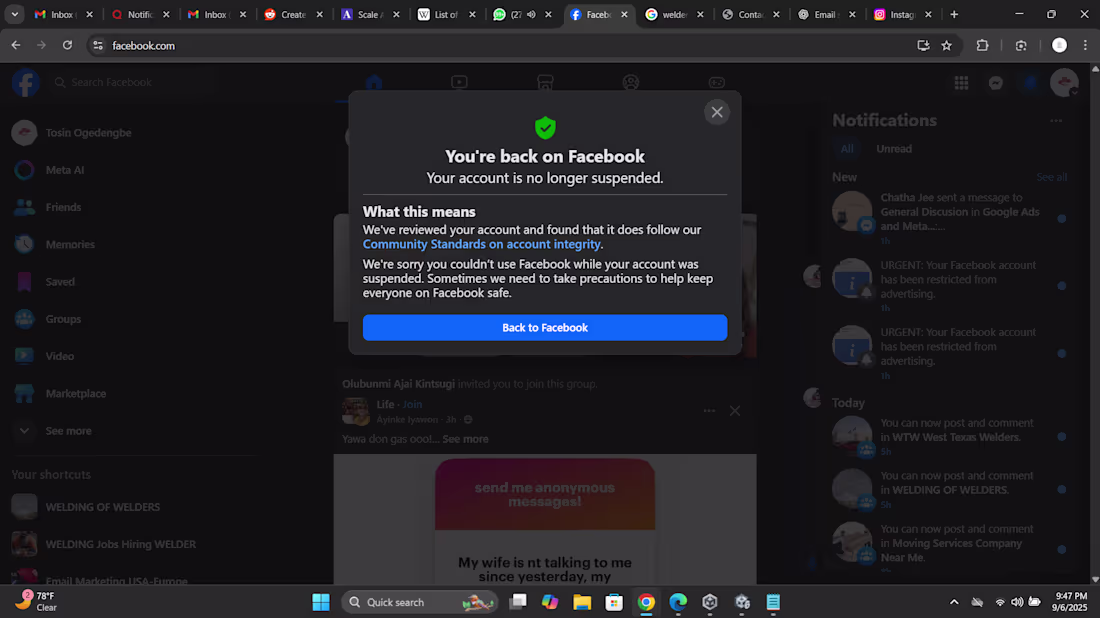This screenshot has height=618, width=1100.
Task: Expand hidden icons in the system tray
Action: 953,602
